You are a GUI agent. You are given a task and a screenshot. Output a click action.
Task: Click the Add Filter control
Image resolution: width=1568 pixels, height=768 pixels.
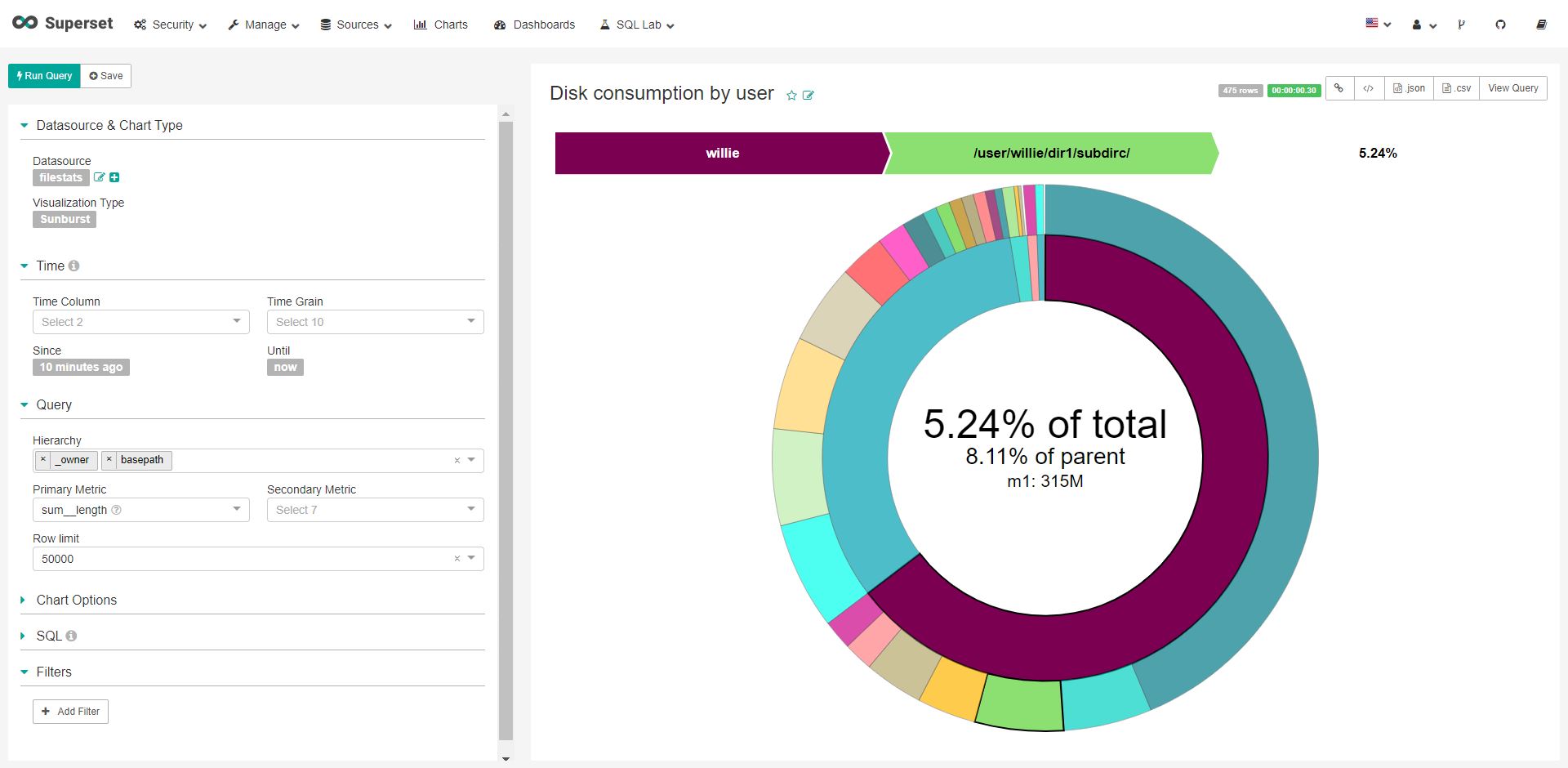tap(70, 711)
